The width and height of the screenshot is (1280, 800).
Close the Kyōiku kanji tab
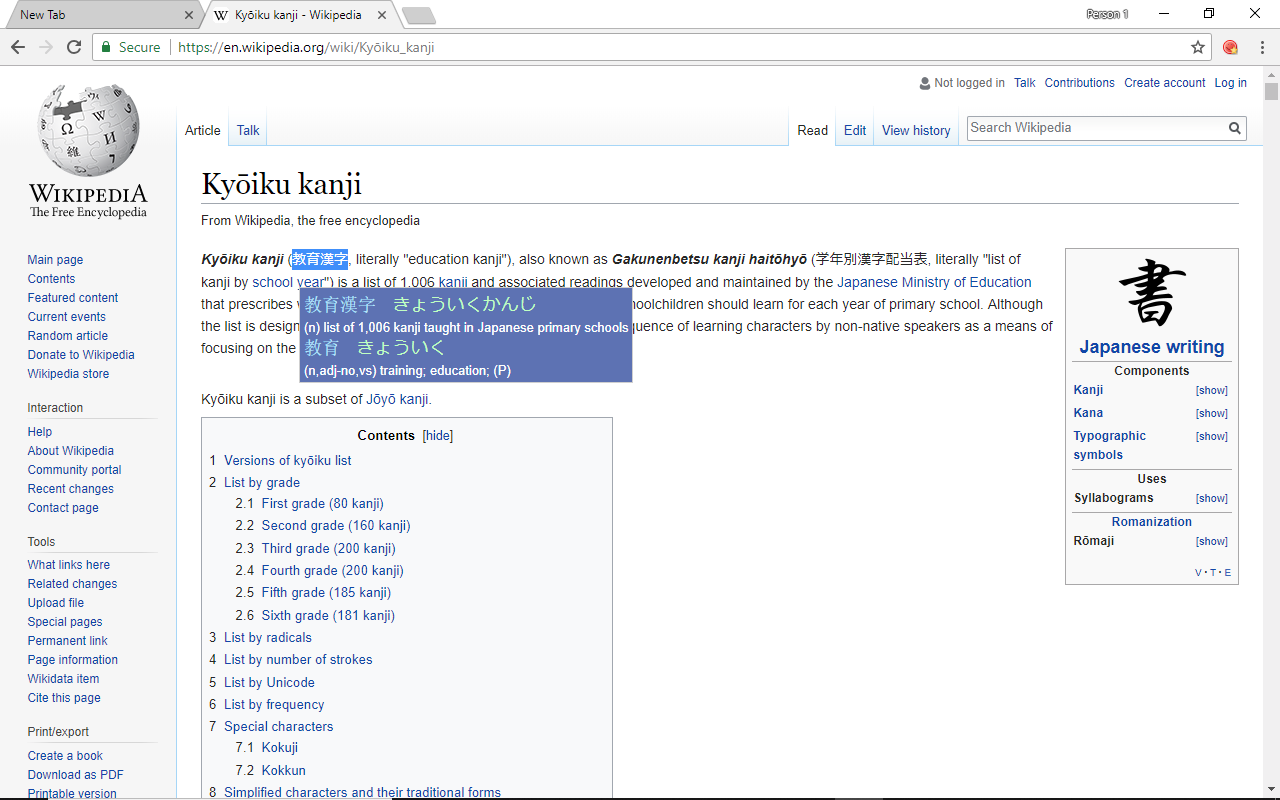point(381,15)
